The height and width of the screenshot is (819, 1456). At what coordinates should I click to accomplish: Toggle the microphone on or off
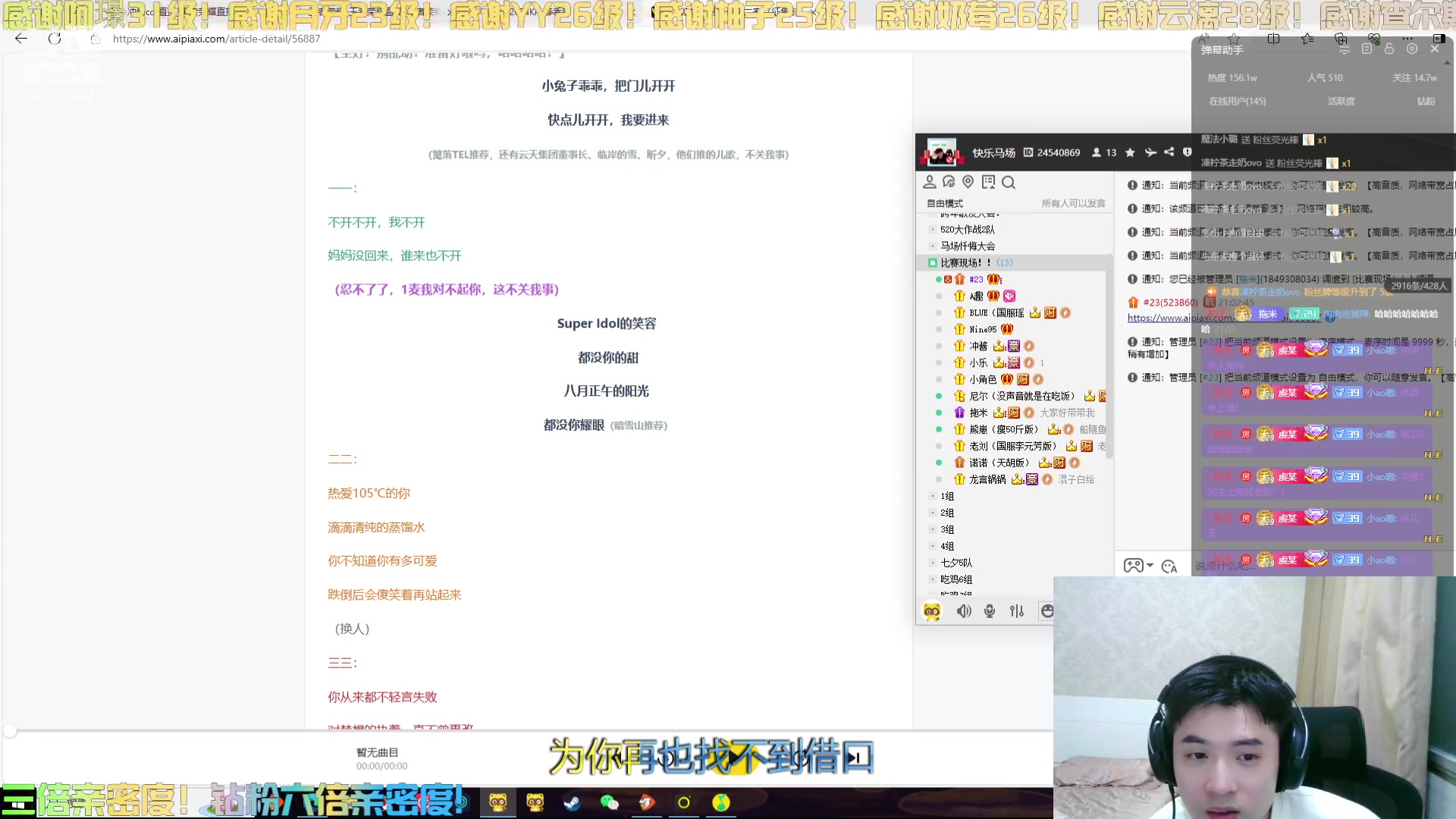click(990, 611)
